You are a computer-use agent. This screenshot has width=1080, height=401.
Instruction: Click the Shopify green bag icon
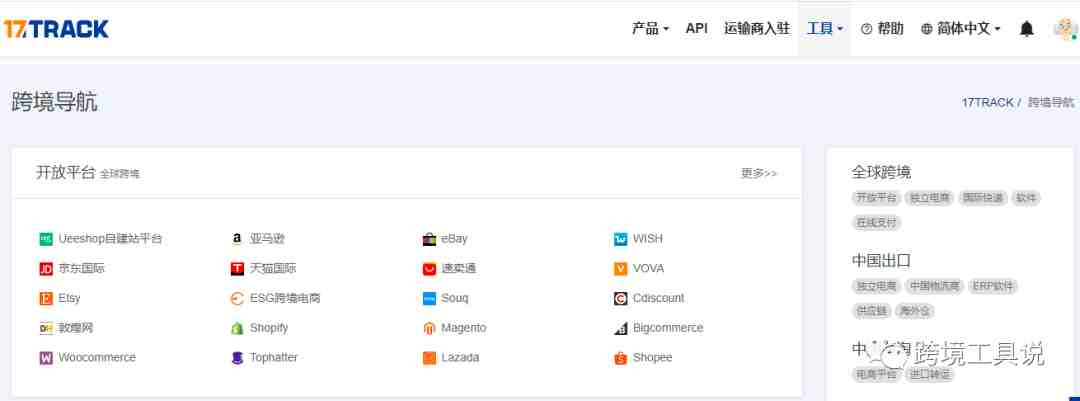point(237,328)
